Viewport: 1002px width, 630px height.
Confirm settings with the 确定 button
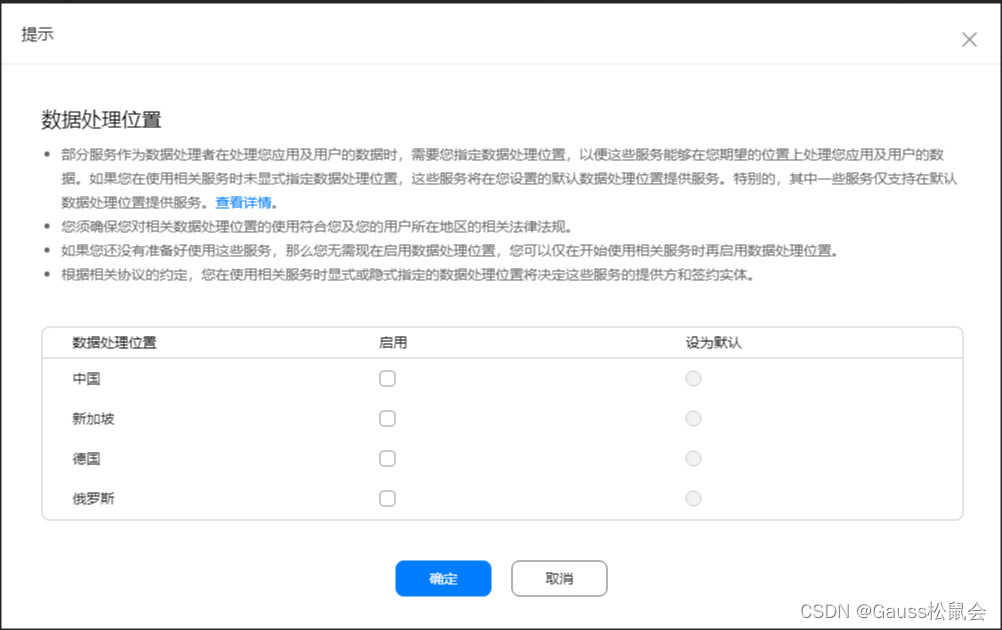443,578
